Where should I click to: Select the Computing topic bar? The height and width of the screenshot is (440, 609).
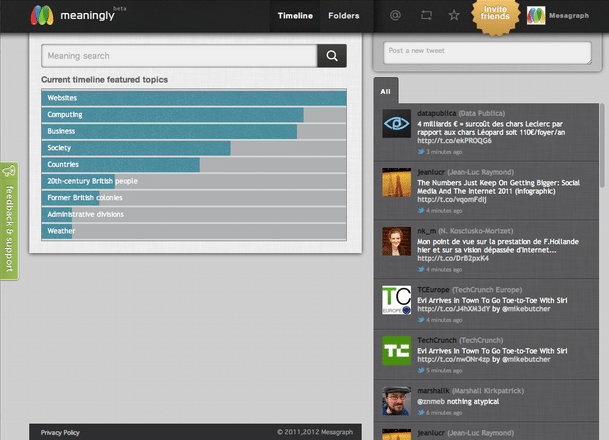(194, 115)
